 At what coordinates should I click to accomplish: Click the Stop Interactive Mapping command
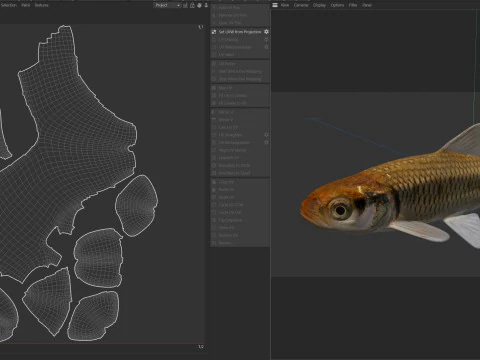click(240, 79)
